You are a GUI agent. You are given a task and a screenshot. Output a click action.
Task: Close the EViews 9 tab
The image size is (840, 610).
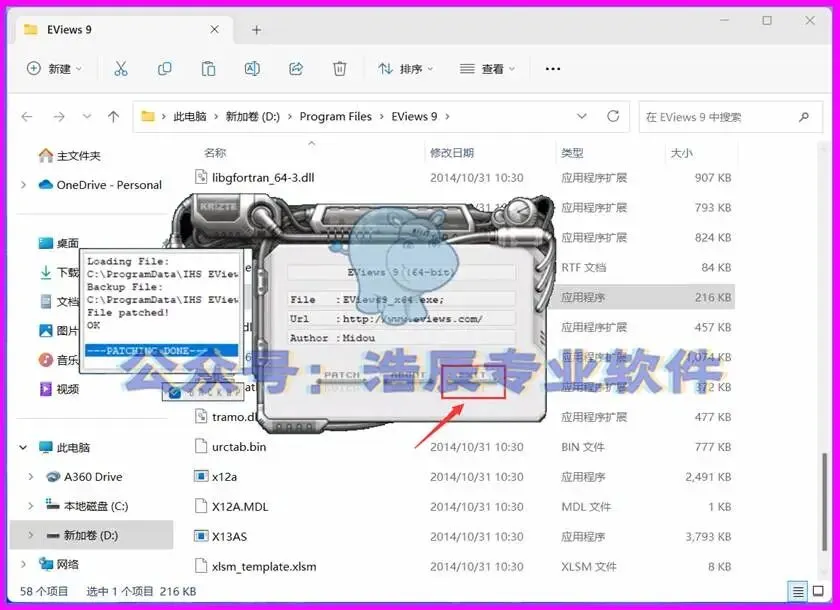214,29
